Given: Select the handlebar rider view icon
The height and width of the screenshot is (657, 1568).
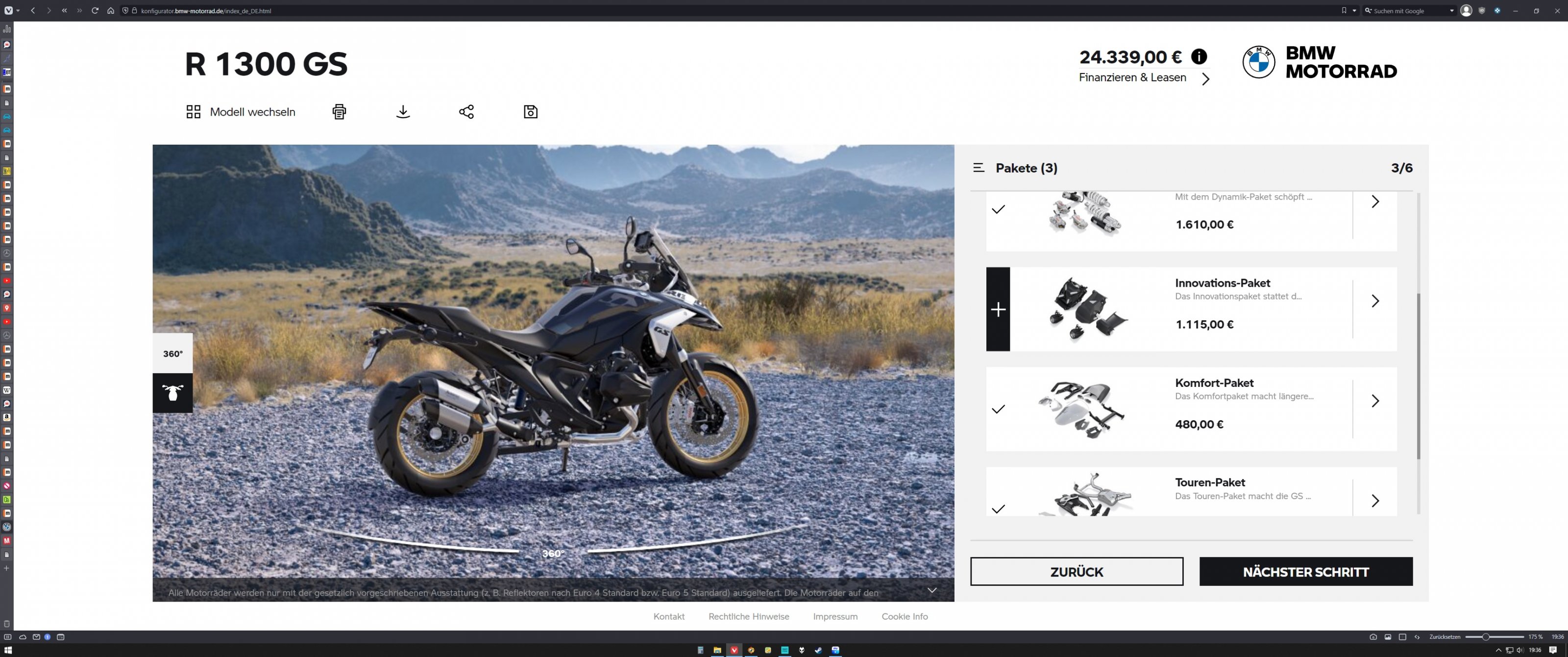Looking at the screenshot, I should point(172,393).
